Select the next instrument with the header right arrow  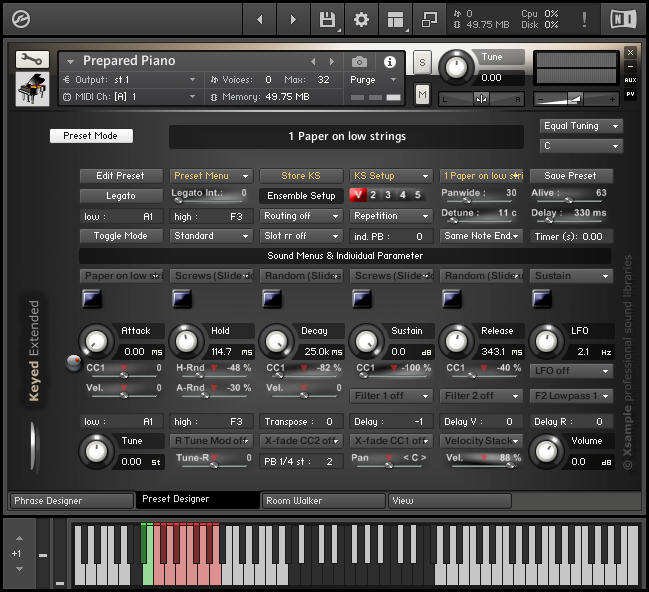pyautogui.click(x=332, y=62)
